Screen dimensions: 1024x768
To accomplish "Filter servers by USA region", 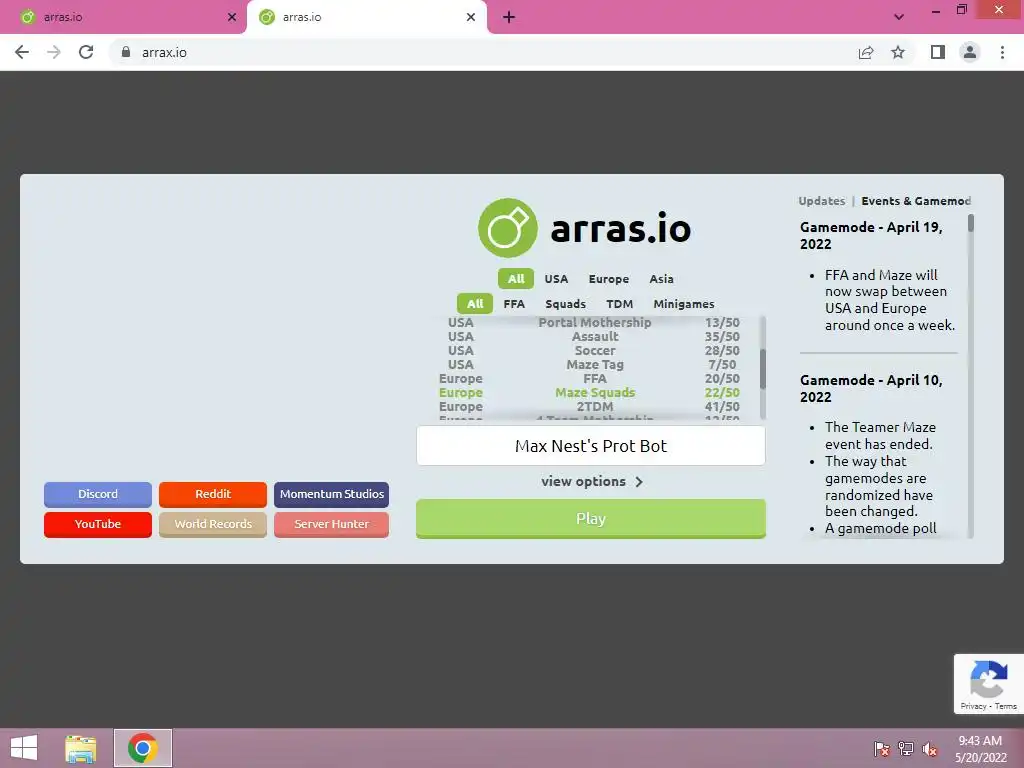I will click(x=556, y=279).
